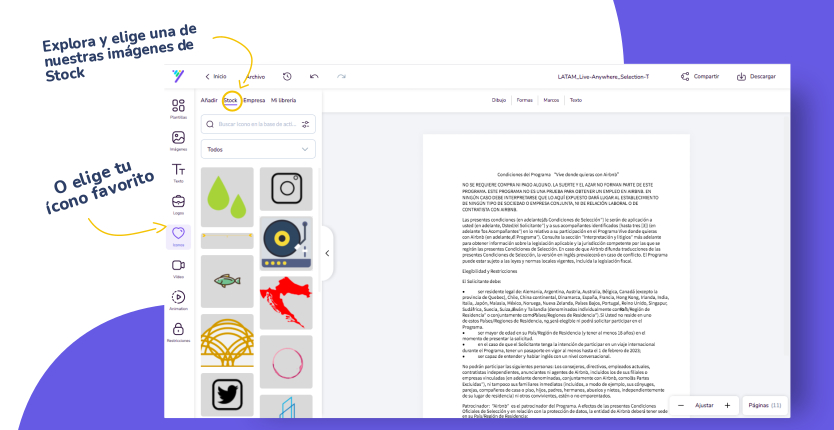Viewport: 834px width, 430px height.
Task: Open the Imágenes panel in sidebar
Action: pyautogui.click(x=178, y=140)
